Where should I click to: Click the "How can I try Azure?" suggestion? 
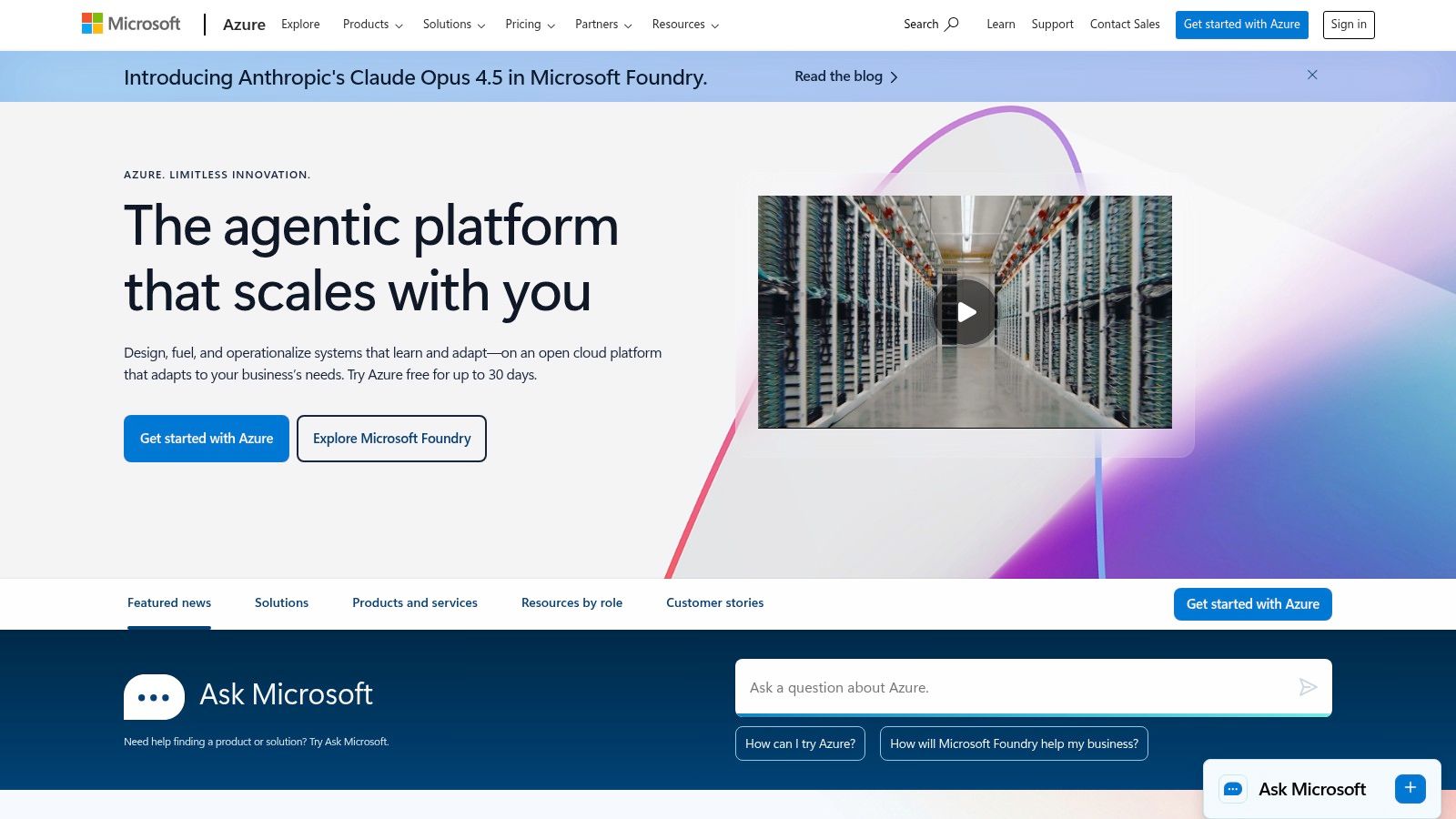coord(800,743)
